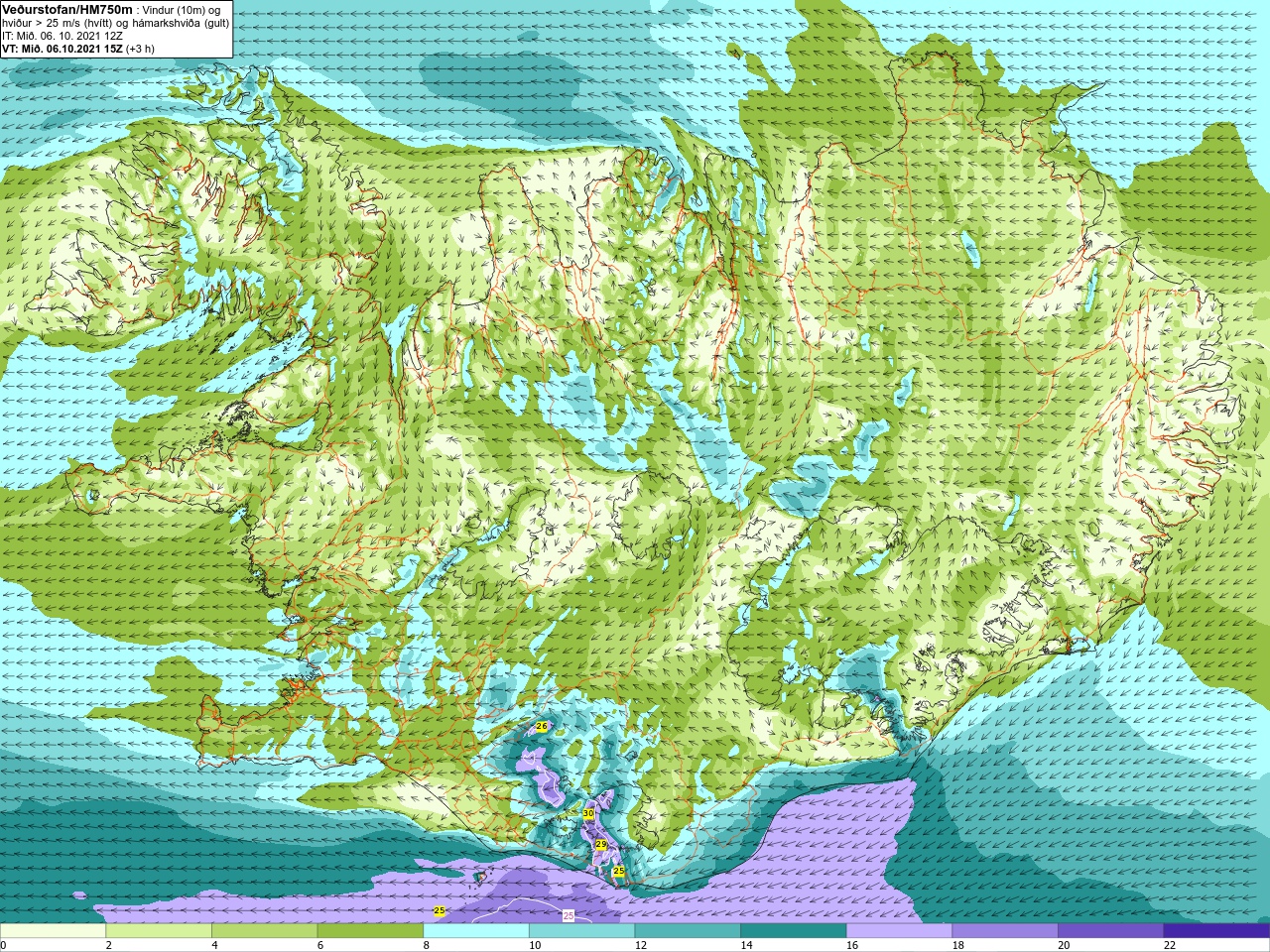The height and width of the screenshot is (952, 1270).
Task: Click the '(+3 h)' forecast offset text
Action: pyautogui.click(x=140, y=49)
